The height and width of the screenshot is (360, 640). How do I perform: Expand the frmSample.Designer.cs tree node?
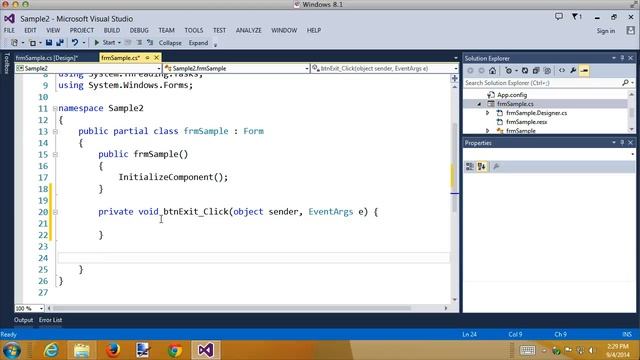487,113
